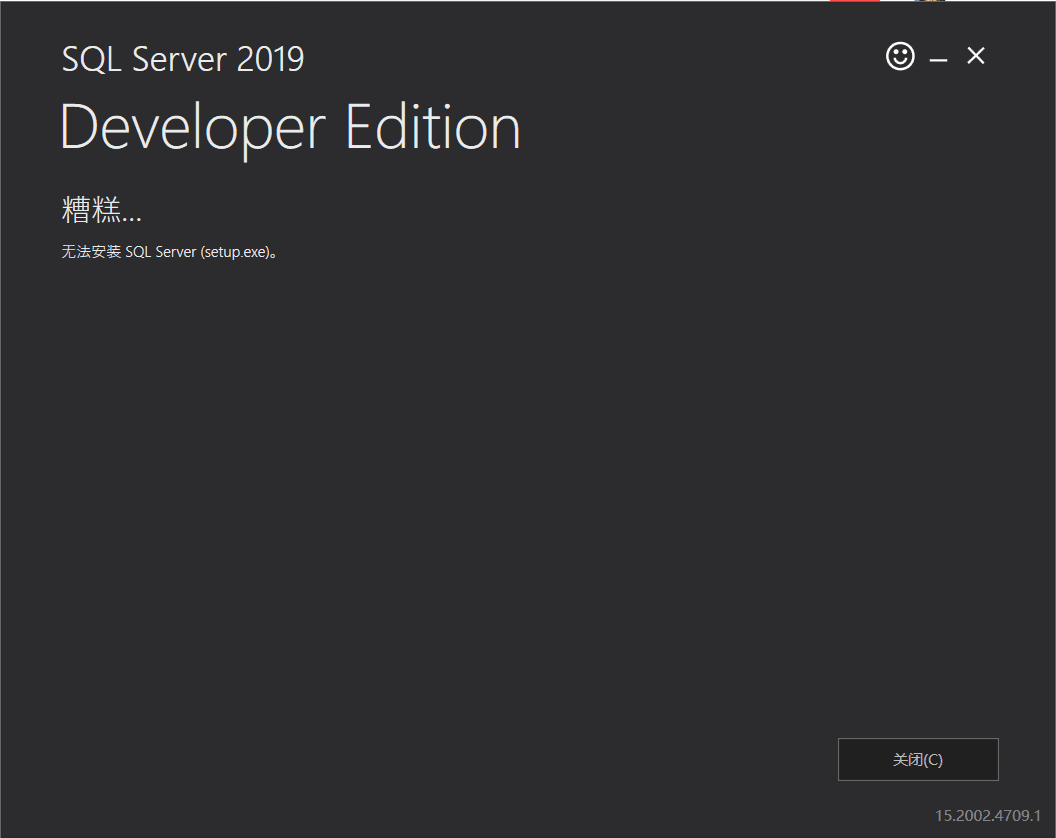The width and height of the screenshot is (1056, 838).
Task: Click the 关闭(C) button
Action: [918, 759]
